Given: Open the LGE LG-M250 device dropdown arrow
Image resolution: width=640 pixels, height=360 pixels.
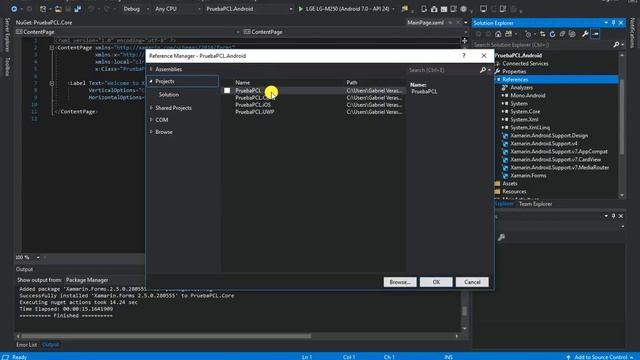Looking at the screenshot, I should [x=393, y=9].
